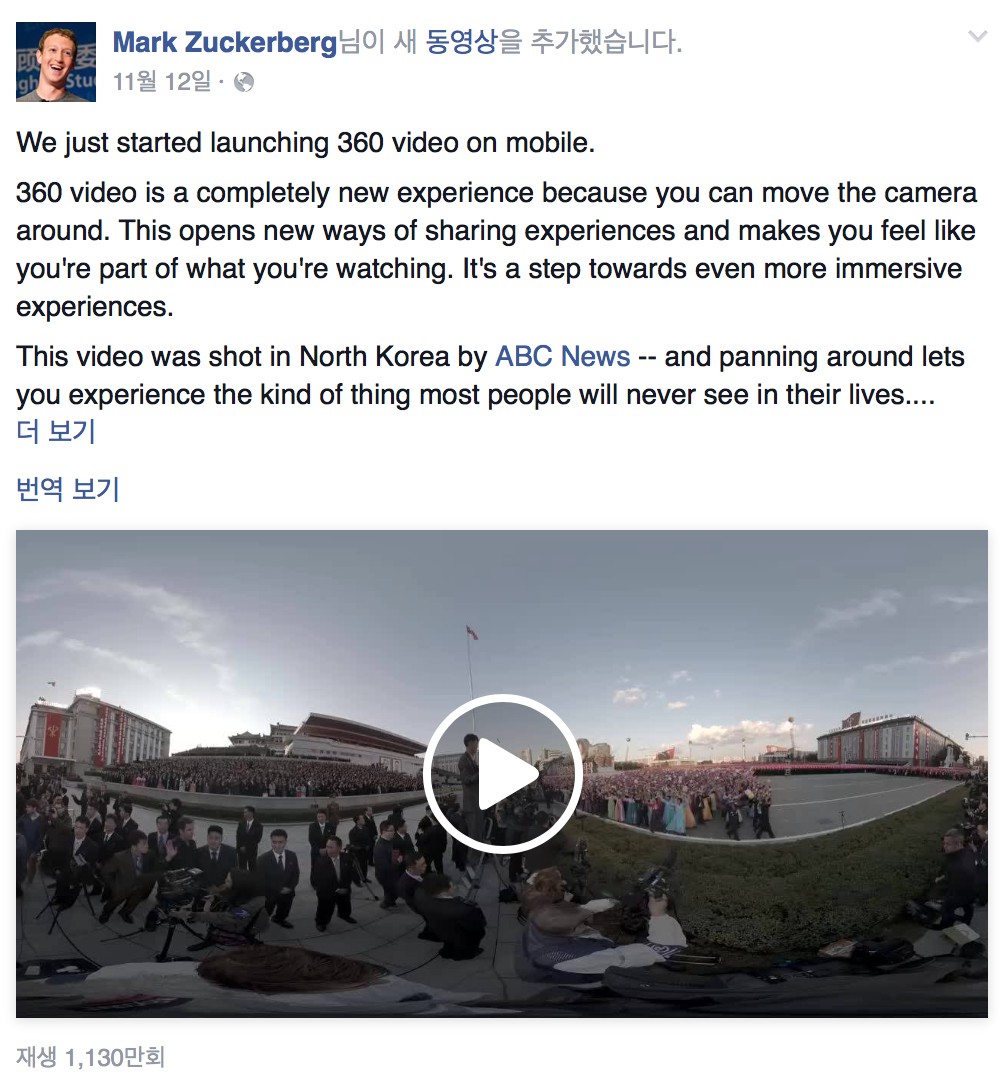Show the translation via 번역 보기
Viewport: 1000px width, 1084px height.
[68, 489]
